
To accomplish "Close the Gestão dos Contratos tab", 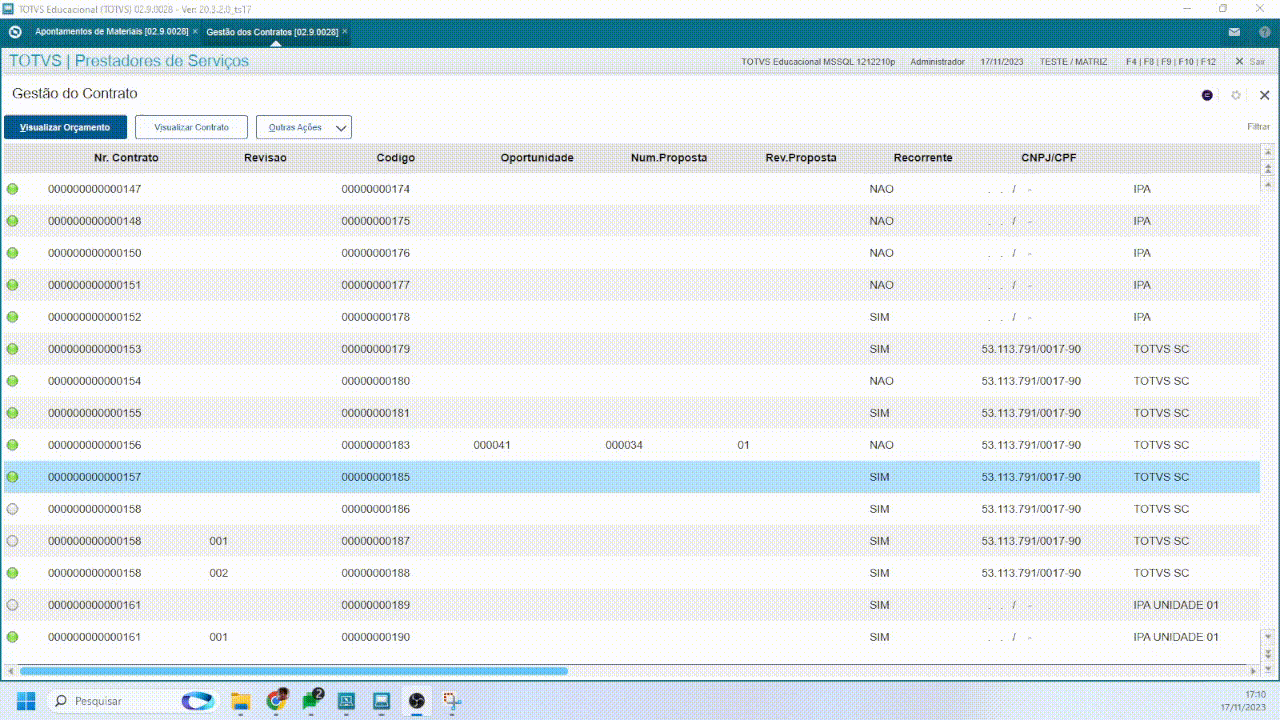I will pos(345,32).
